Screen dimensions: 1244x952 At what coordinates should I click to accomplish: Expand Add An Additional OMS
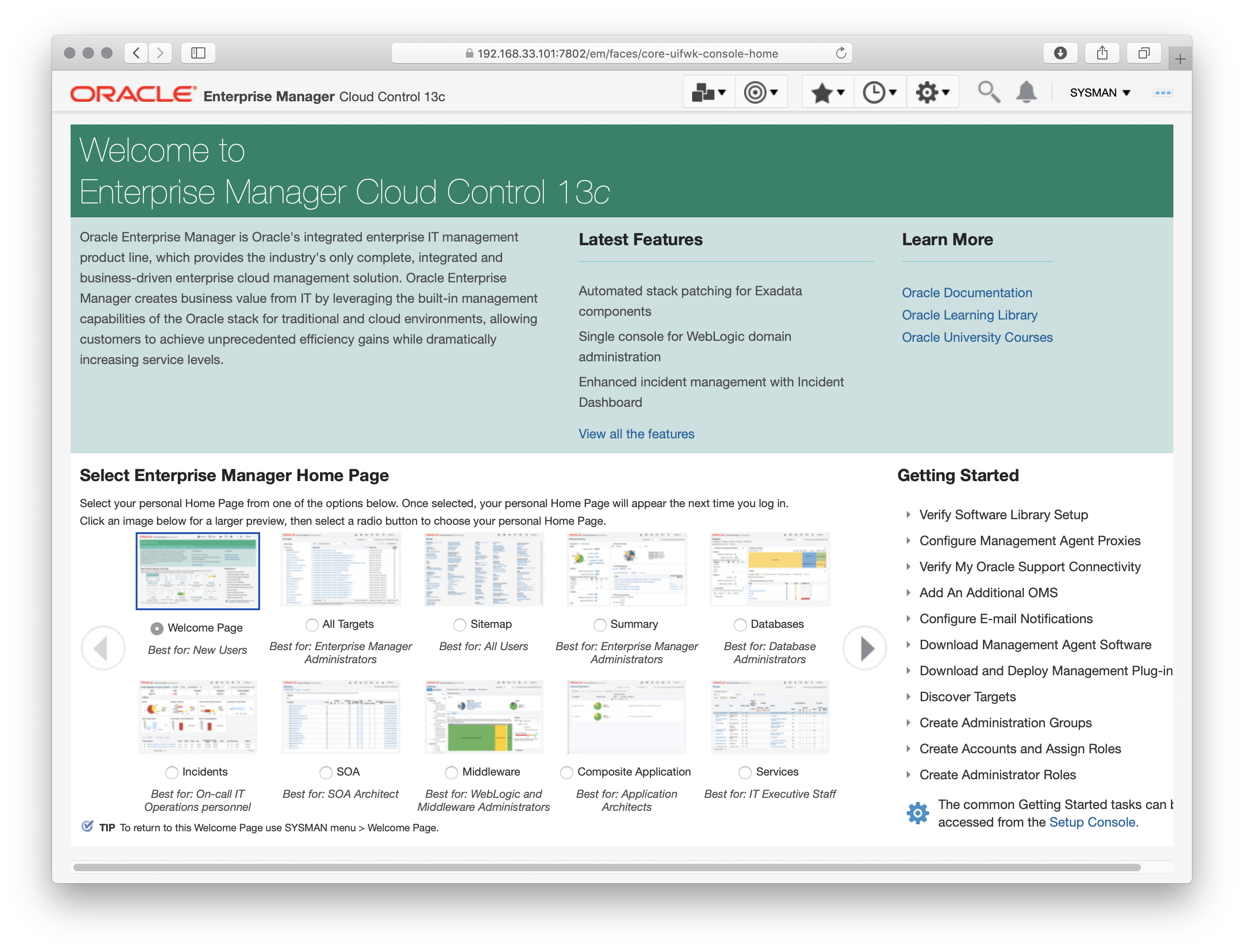point(908,593)
